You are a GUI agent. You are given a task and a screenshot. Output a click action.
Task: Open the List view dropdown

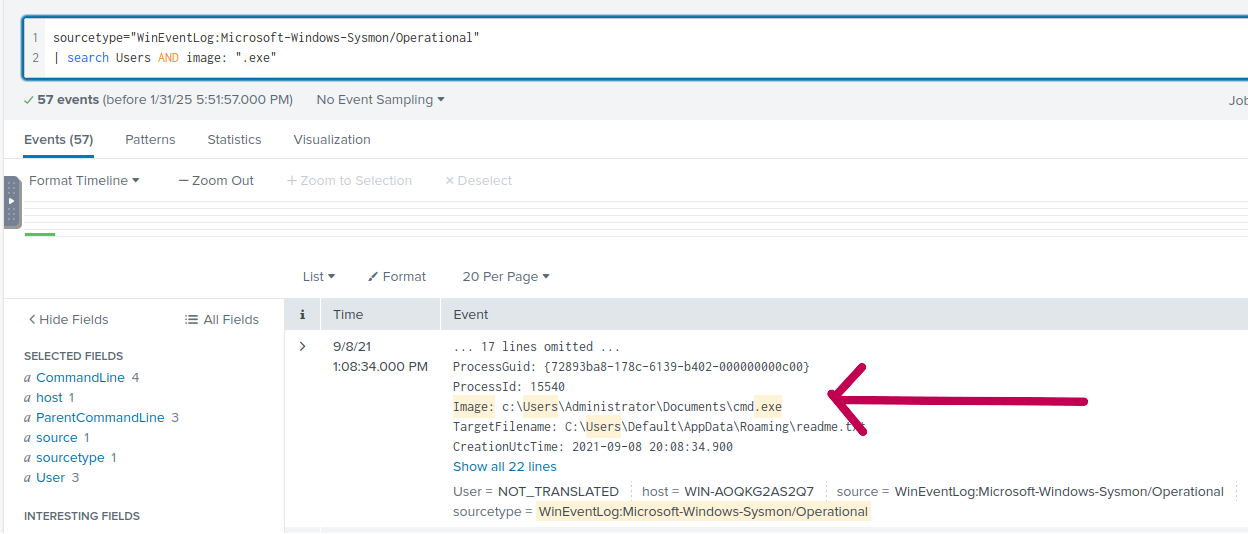(x=319, y=277)
